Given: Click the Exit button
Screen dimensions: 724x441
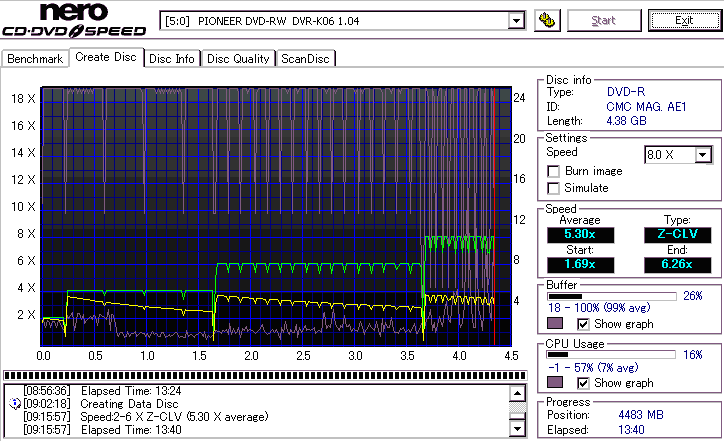Looking at the screenshot, I should [x=684, y=21].
